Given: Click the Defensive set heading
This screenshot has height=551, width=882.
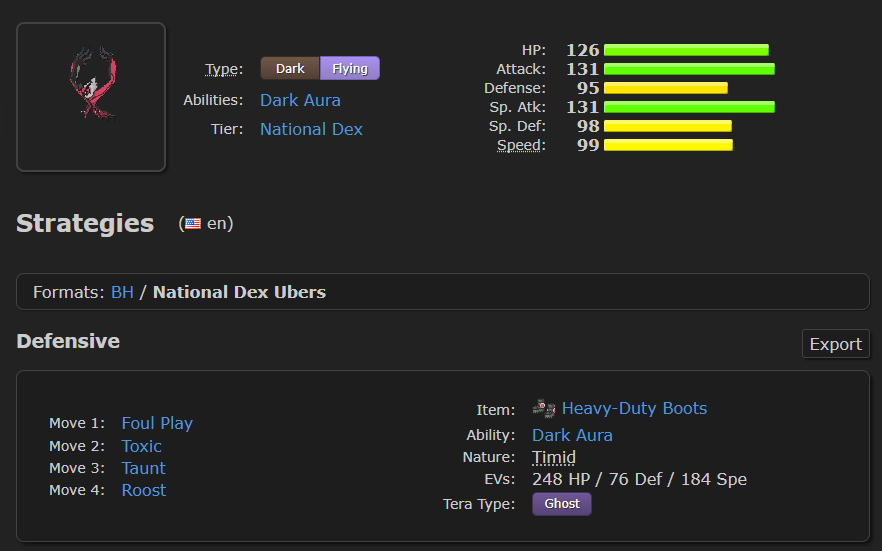Looking at the screenshot, I should pyautogui.click(x=68, y=341).
